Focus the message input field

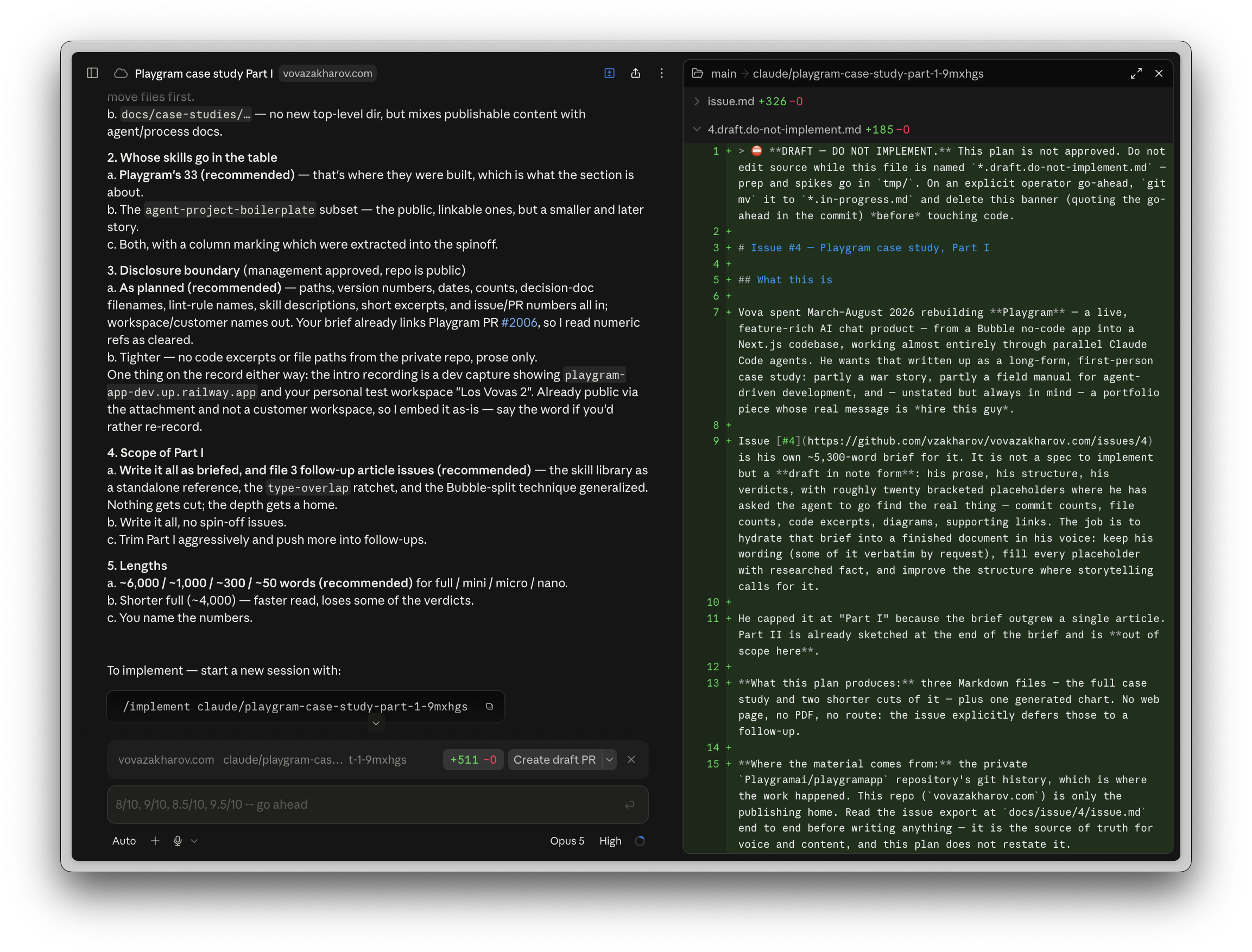377,805
